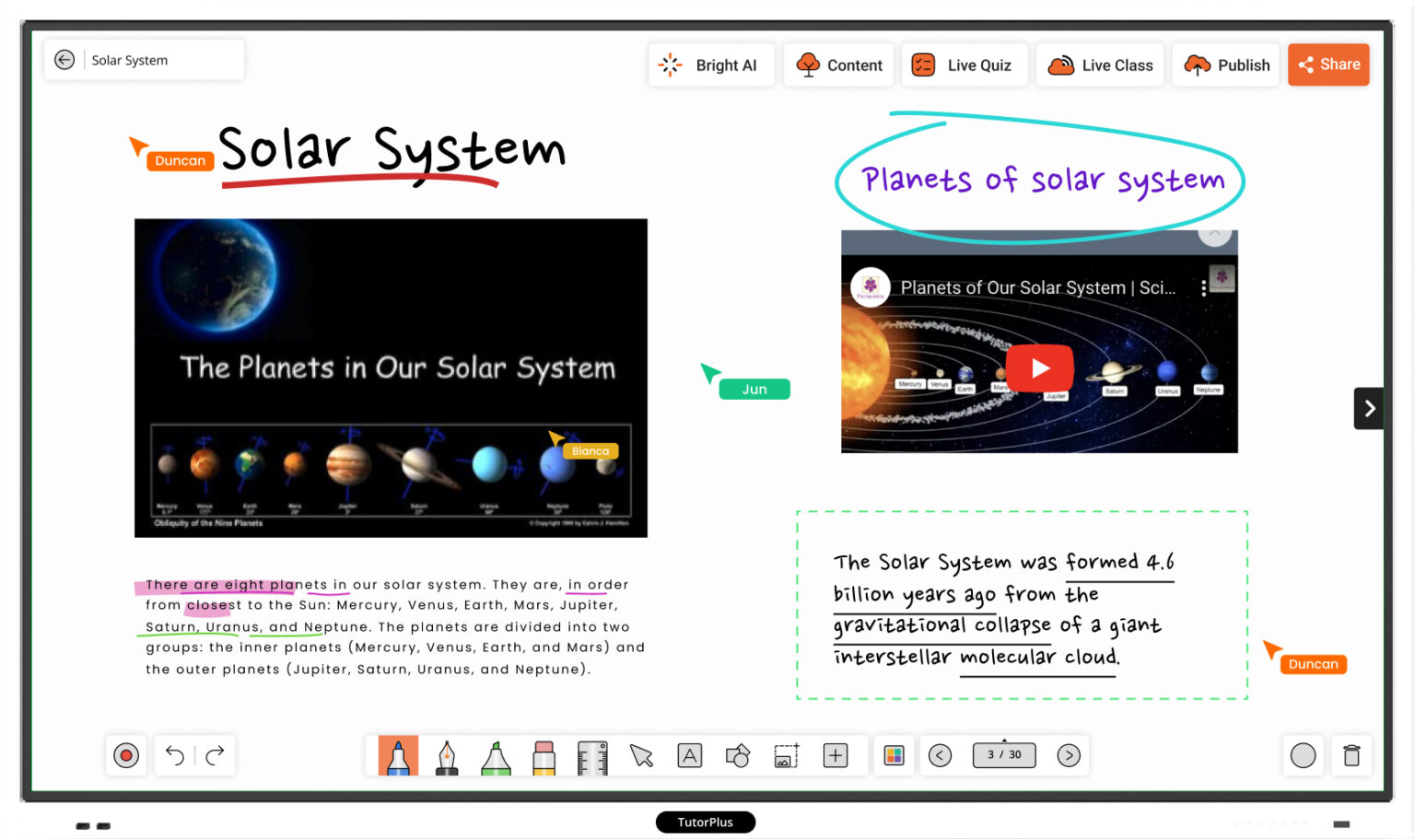Open the Bright AI assistant
This screenshot has width=1415, height=840.
pyautogui.click(x=711, y=64)
